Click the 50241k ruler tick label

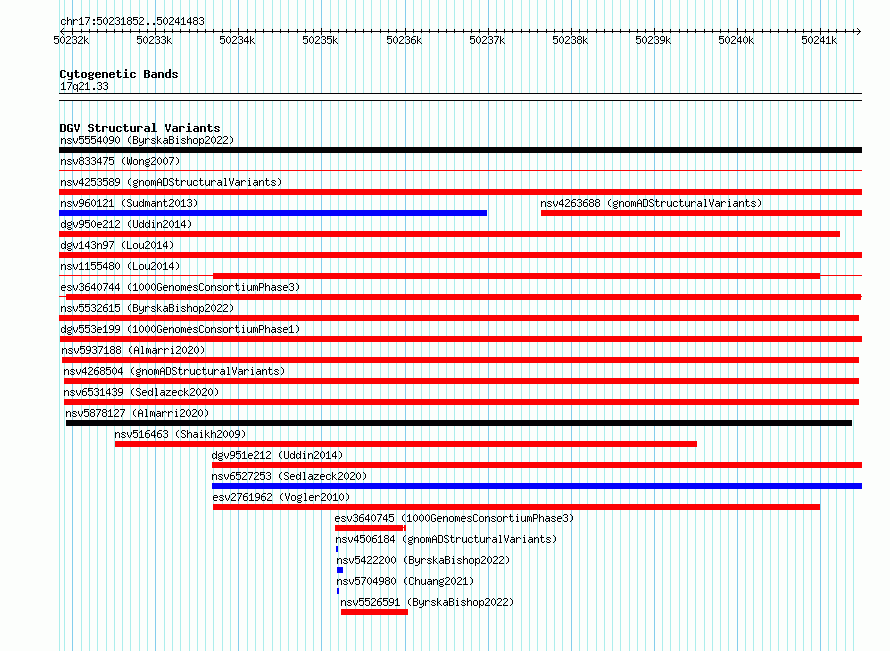click(x=819, y=40)
